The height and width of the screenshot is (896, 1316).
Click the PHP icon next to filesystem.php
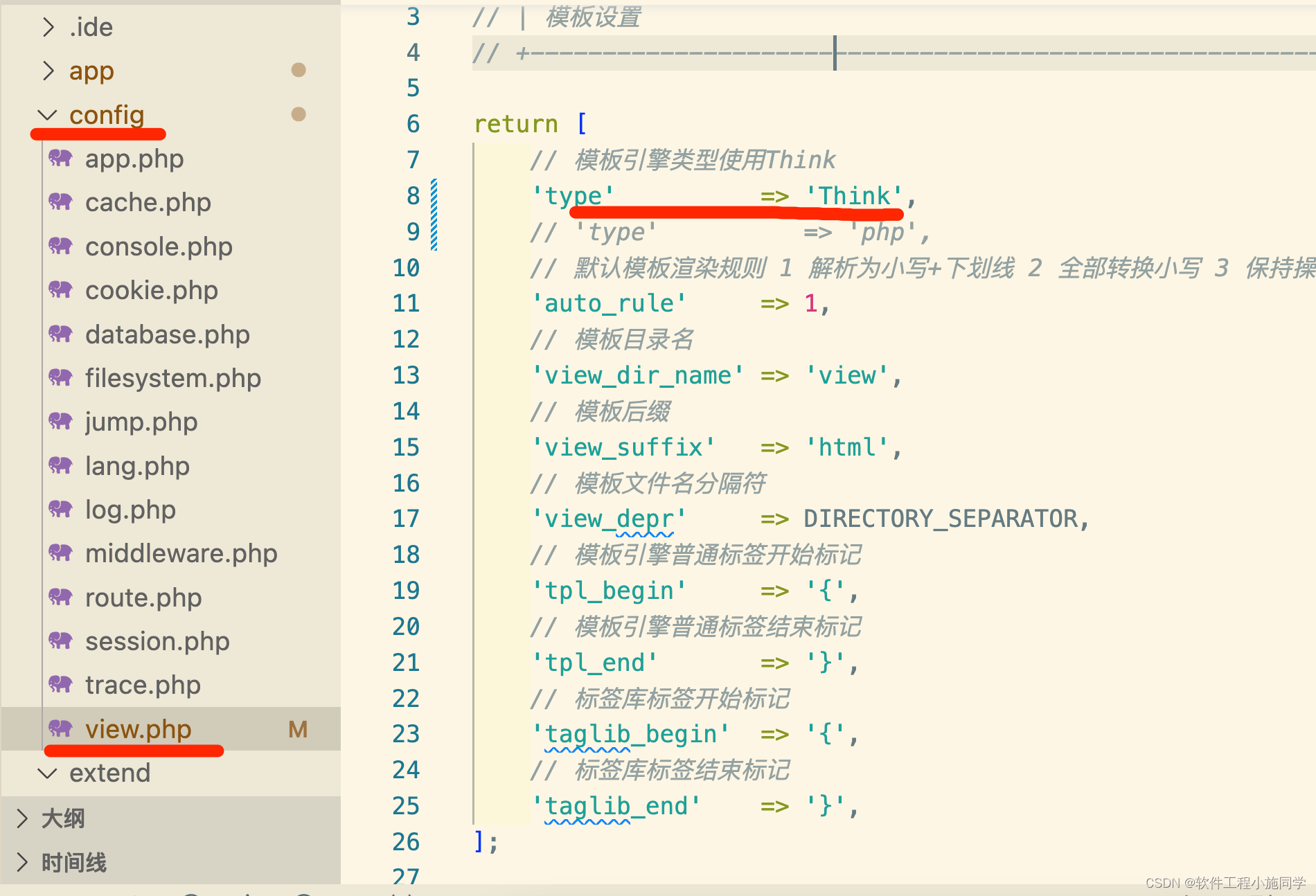pos(60,378)
